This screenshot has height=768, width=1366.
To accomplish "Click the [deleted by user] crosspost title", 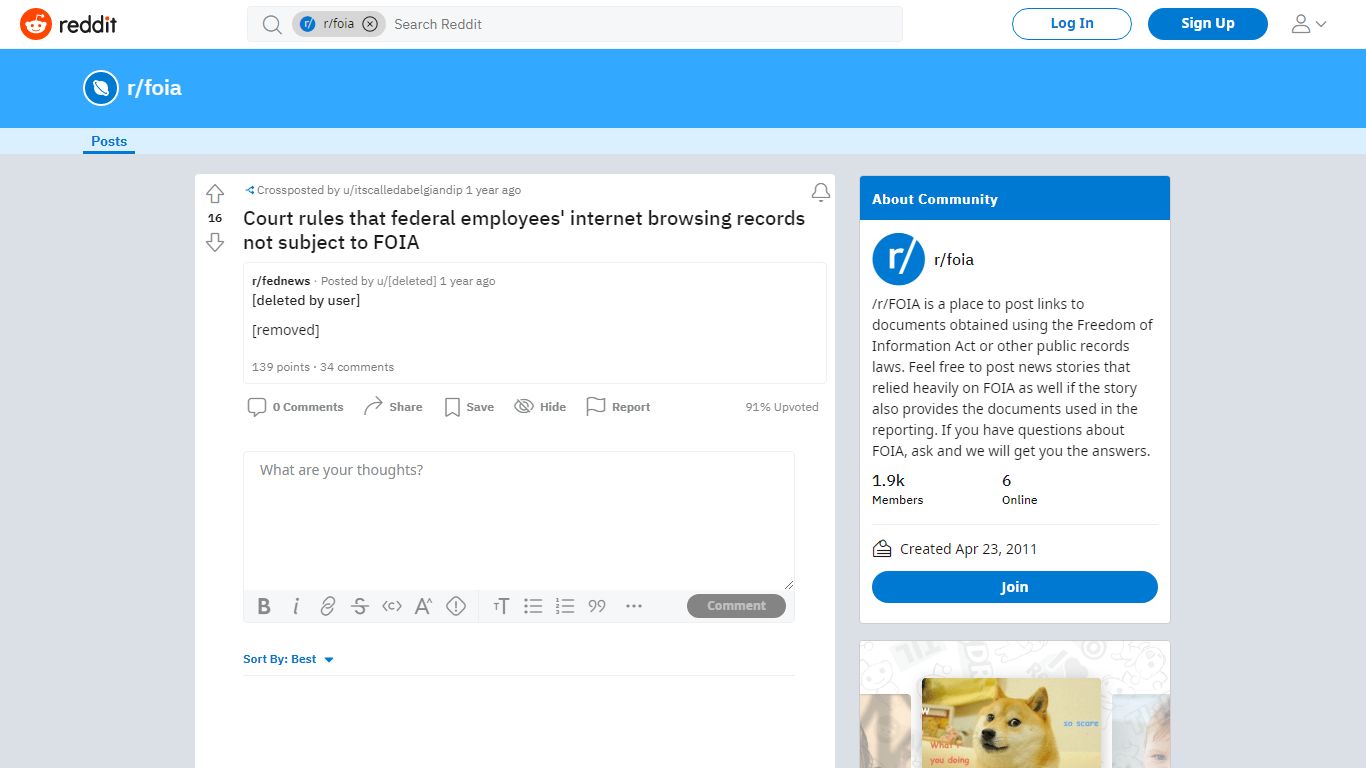I will point(306,300).
